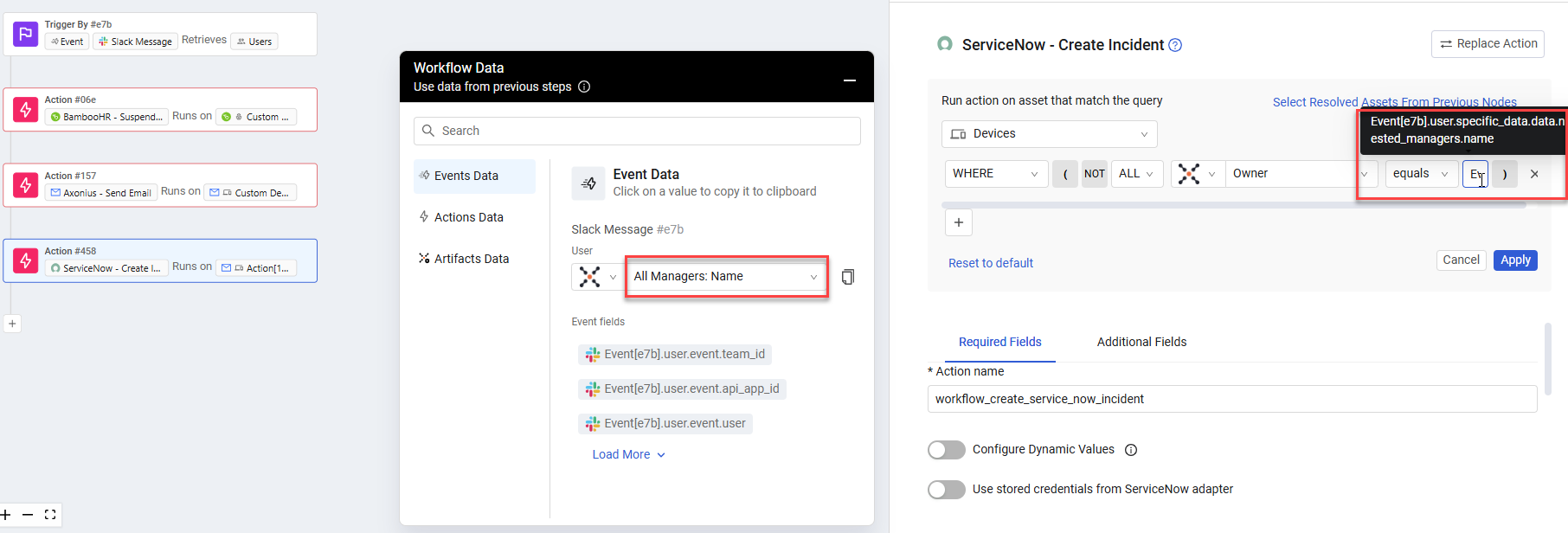This screenshot has height=533, width=1568.
Task: Minimize the Workflow Data panel
Action: pos(850,80)
